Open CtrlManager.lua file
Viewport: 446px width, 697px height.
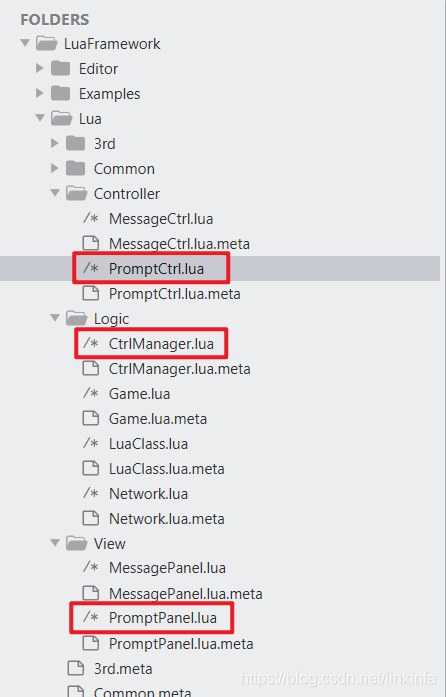[161, 344]
